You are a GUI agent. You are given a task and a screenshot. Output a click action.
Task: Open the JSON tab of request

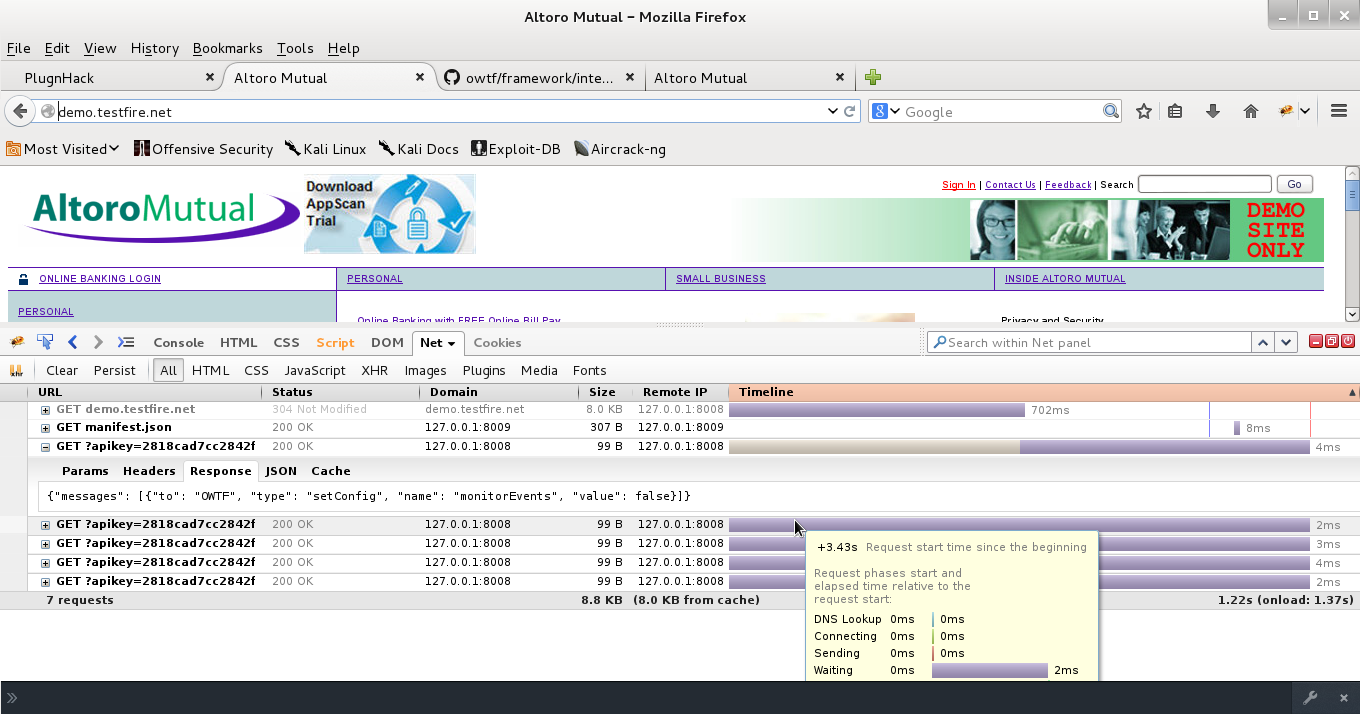281,471
